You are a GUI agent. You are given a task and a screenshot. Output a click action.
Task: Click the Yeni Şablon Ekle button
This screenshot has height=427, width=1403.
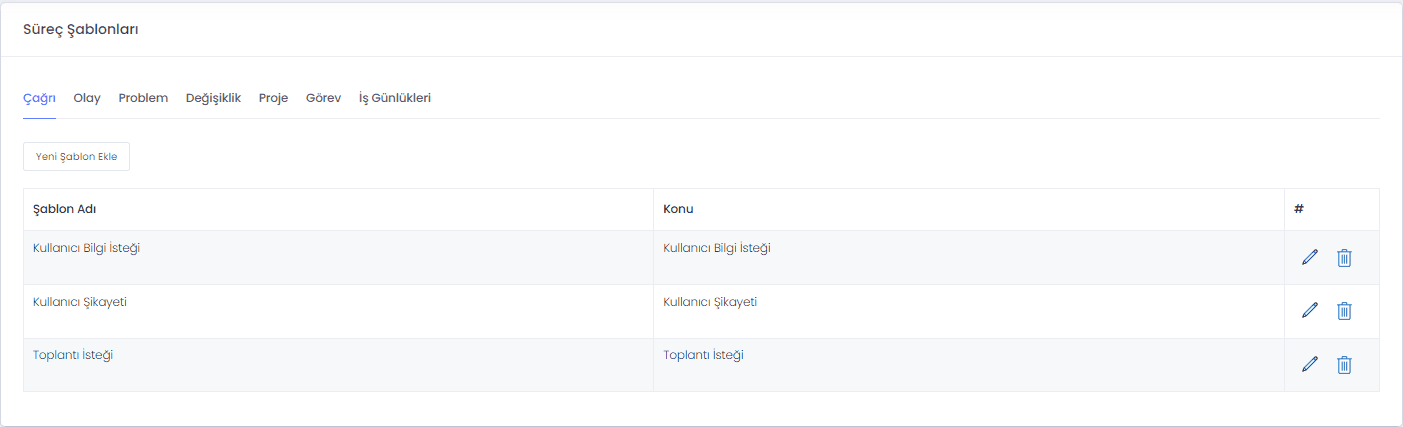click(x=76, y=157)
